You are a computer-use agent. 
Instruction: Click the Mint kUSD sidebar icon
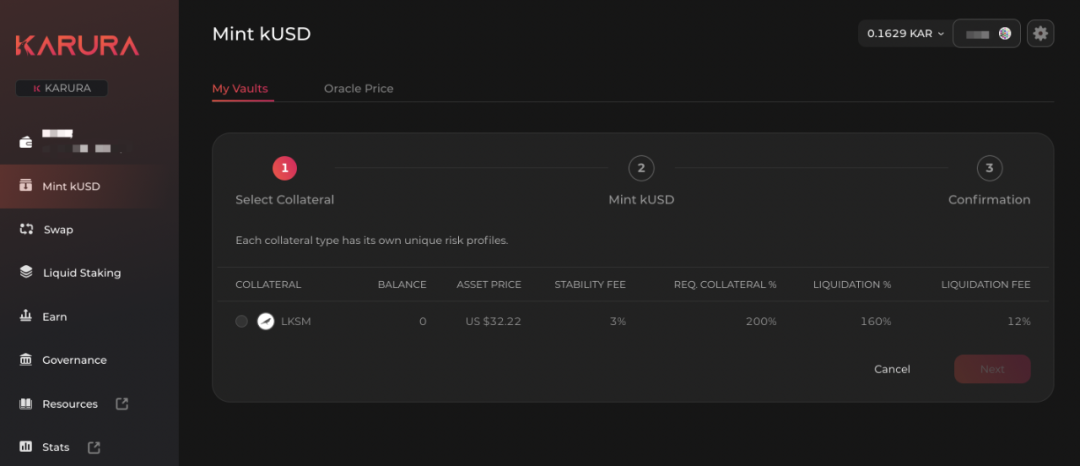coord(26,186)
